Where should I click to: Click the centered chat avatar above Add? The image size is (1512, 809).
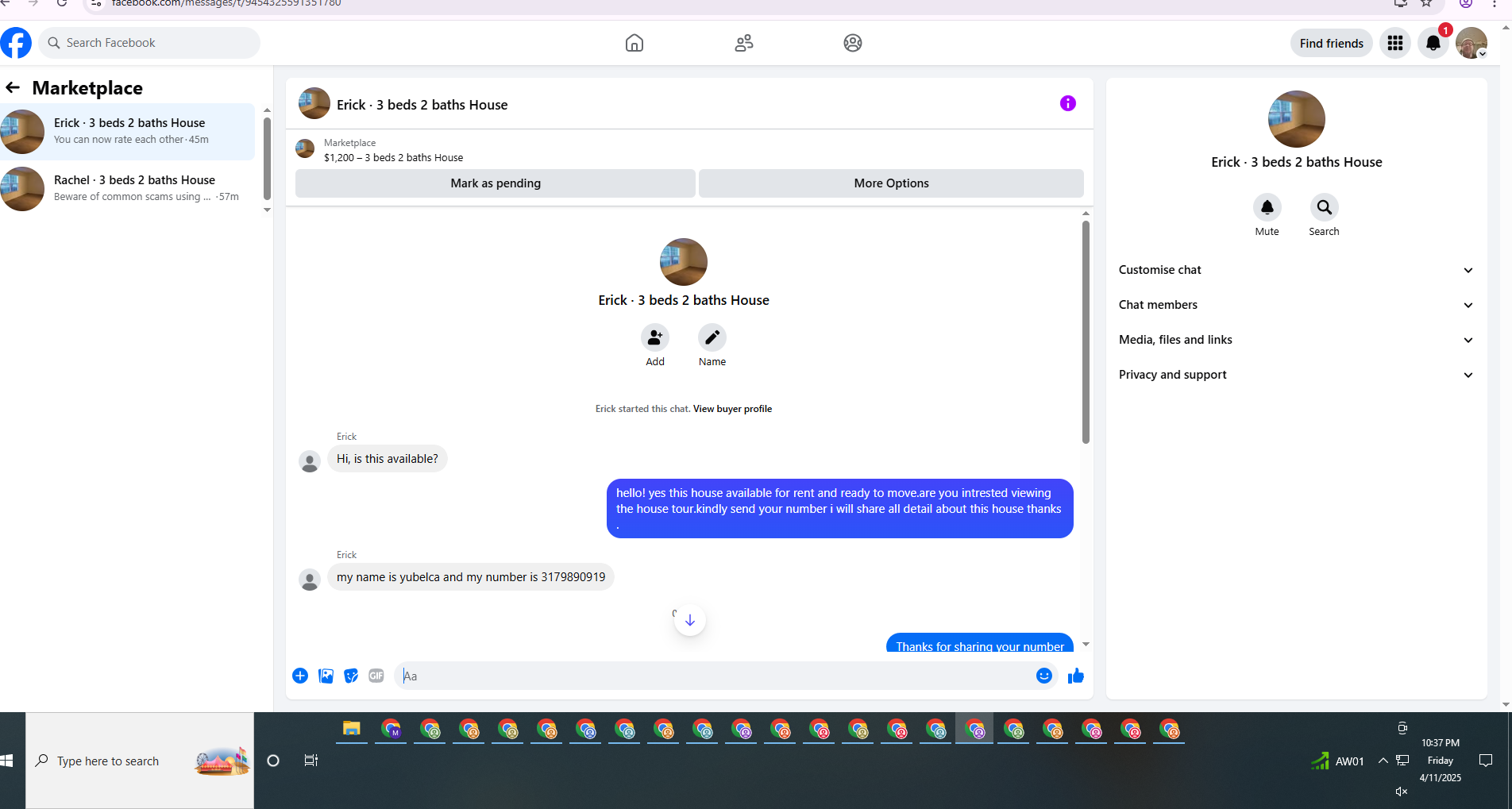pos(683,262)
